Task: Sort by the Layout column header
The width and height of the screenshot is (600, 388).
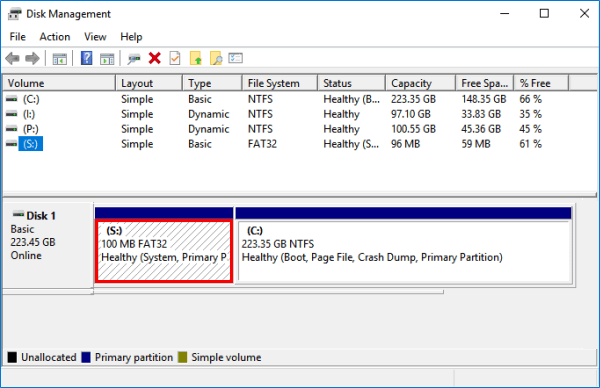Action: click(x=149, y=83)
